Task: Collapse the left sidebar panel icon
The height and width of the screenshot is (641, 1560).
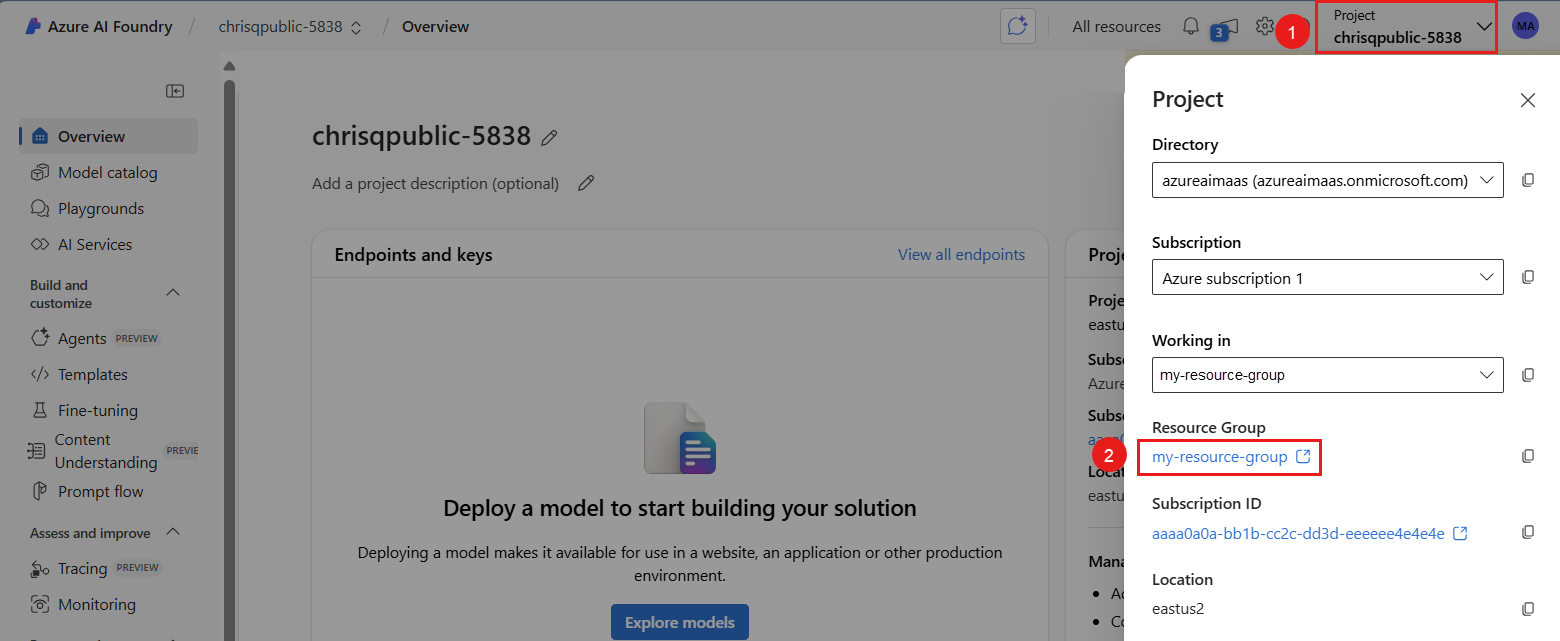Action: tap(175, 91)
